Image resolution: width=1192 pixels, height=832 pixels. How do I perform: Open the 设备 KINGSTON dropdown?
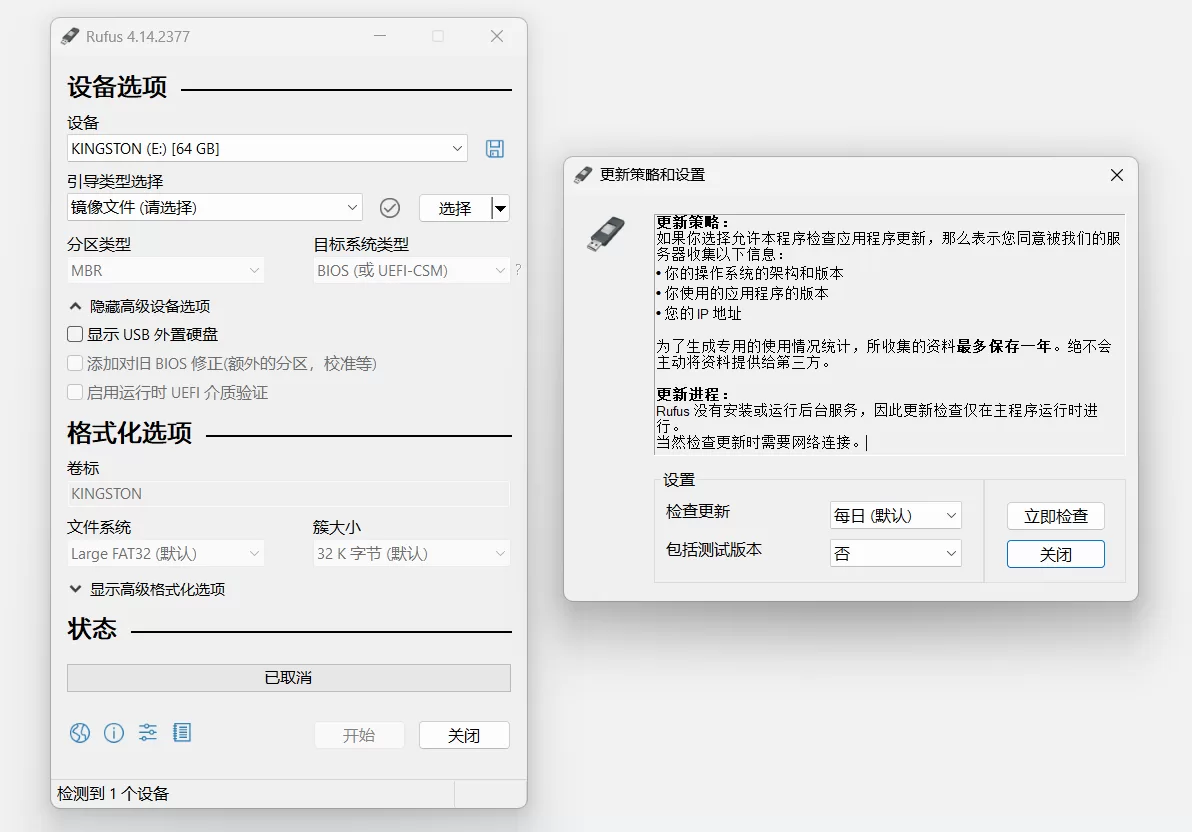tap(267, 148)
